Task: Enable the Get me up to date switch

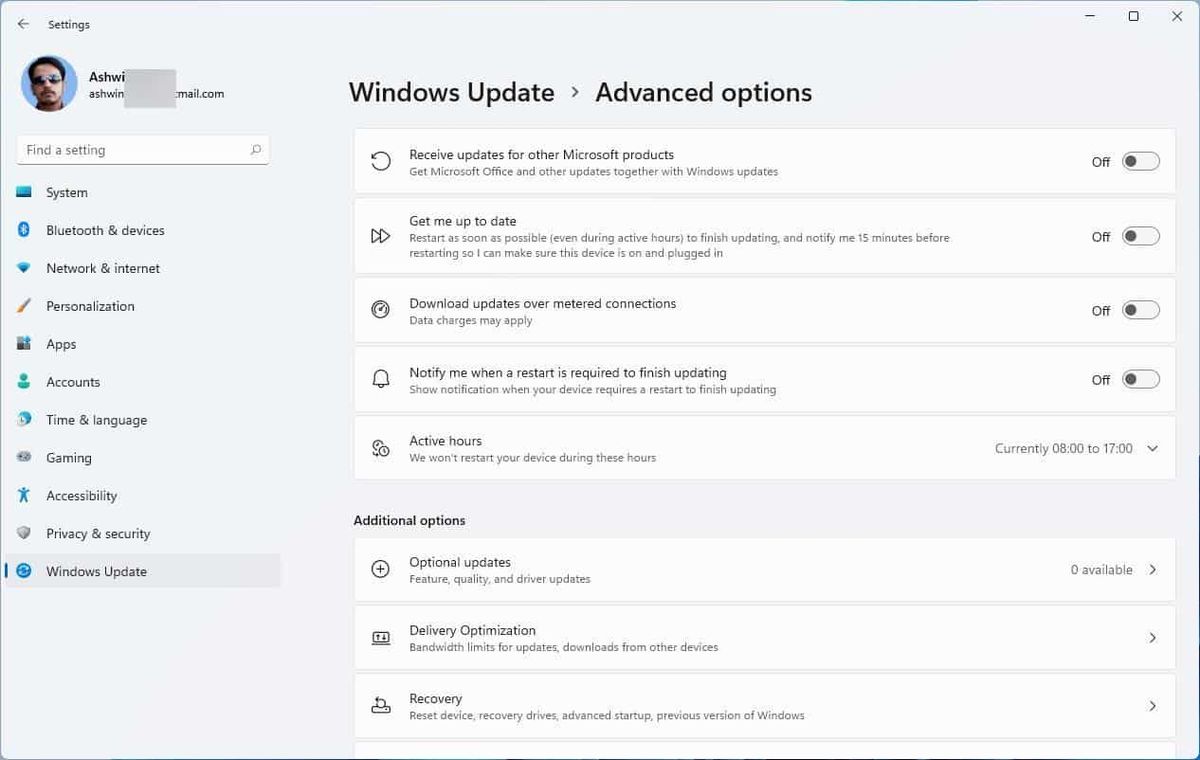Action: pos(1141,236)
